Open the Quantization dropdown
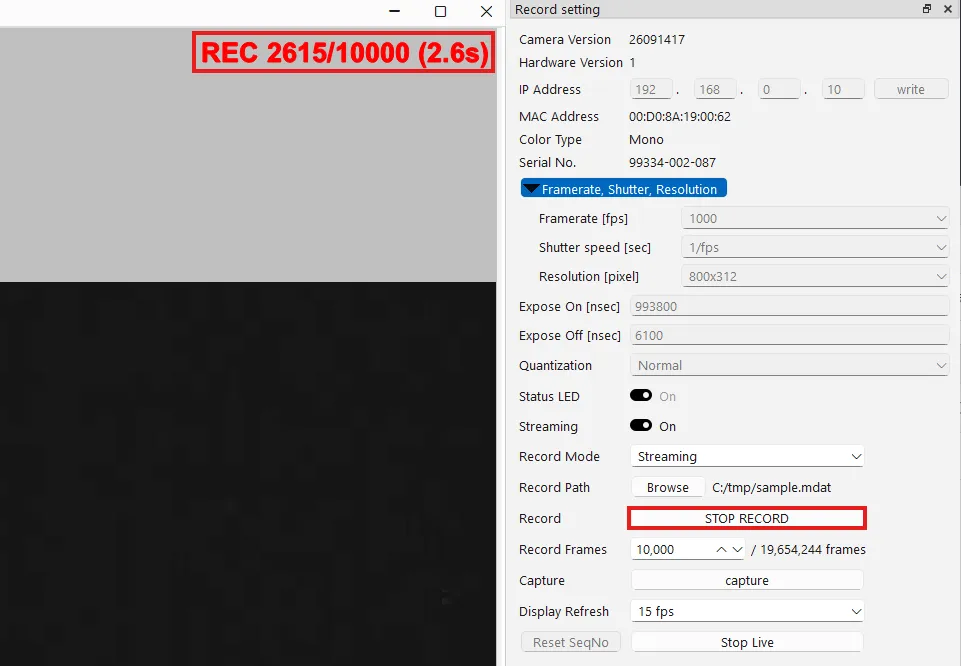Image resolution: width=961 pixels, height=666 pixels. tap(790, 365)
